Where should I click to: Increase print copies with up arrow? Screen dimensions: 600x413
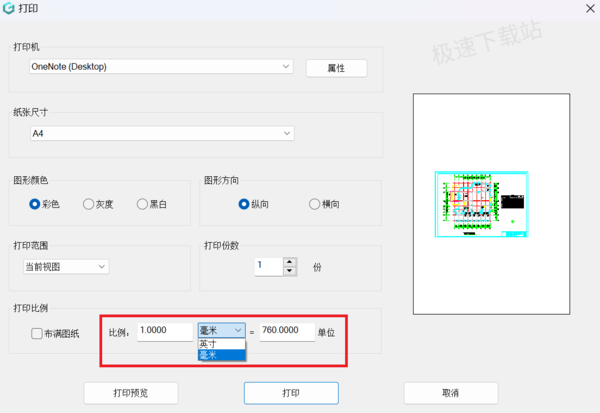click(290, 262)
